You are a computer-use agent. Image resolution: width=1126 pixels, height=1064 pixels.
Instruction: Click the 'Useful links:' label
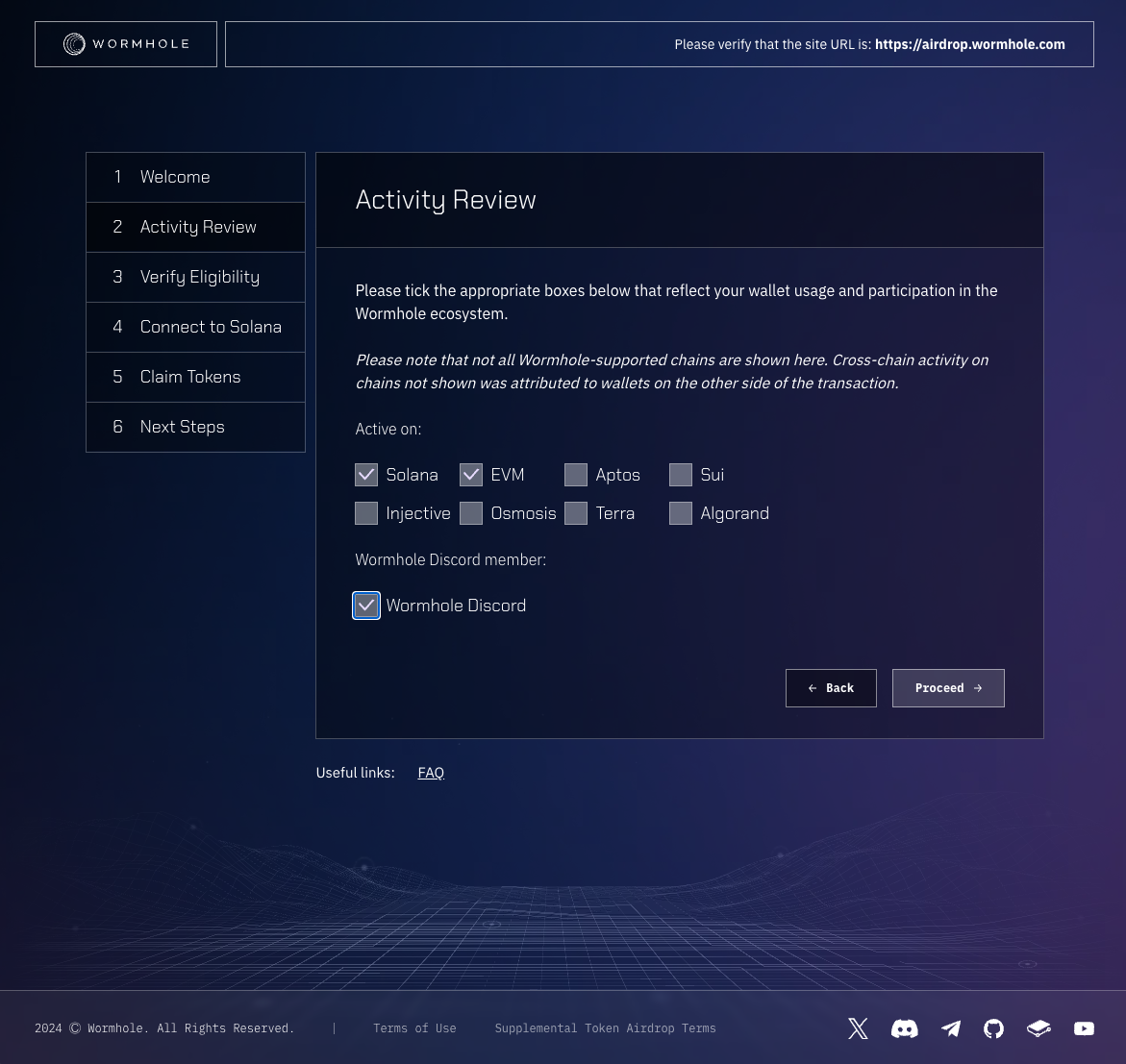coord(356,773)
